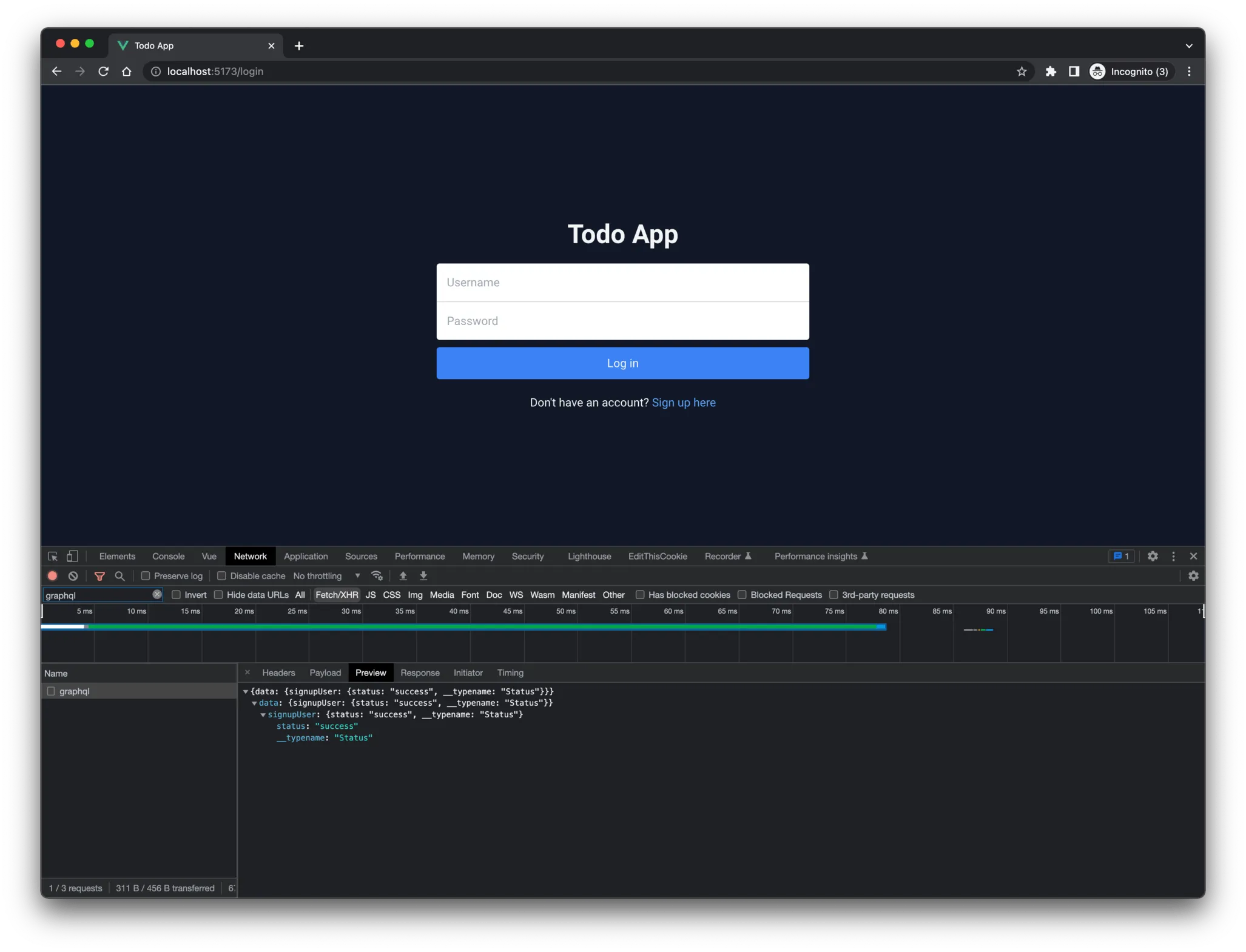The width and height of the screenshot is (1246, 952).
Task: Click the inspect element picker icon
Action: 53,556
